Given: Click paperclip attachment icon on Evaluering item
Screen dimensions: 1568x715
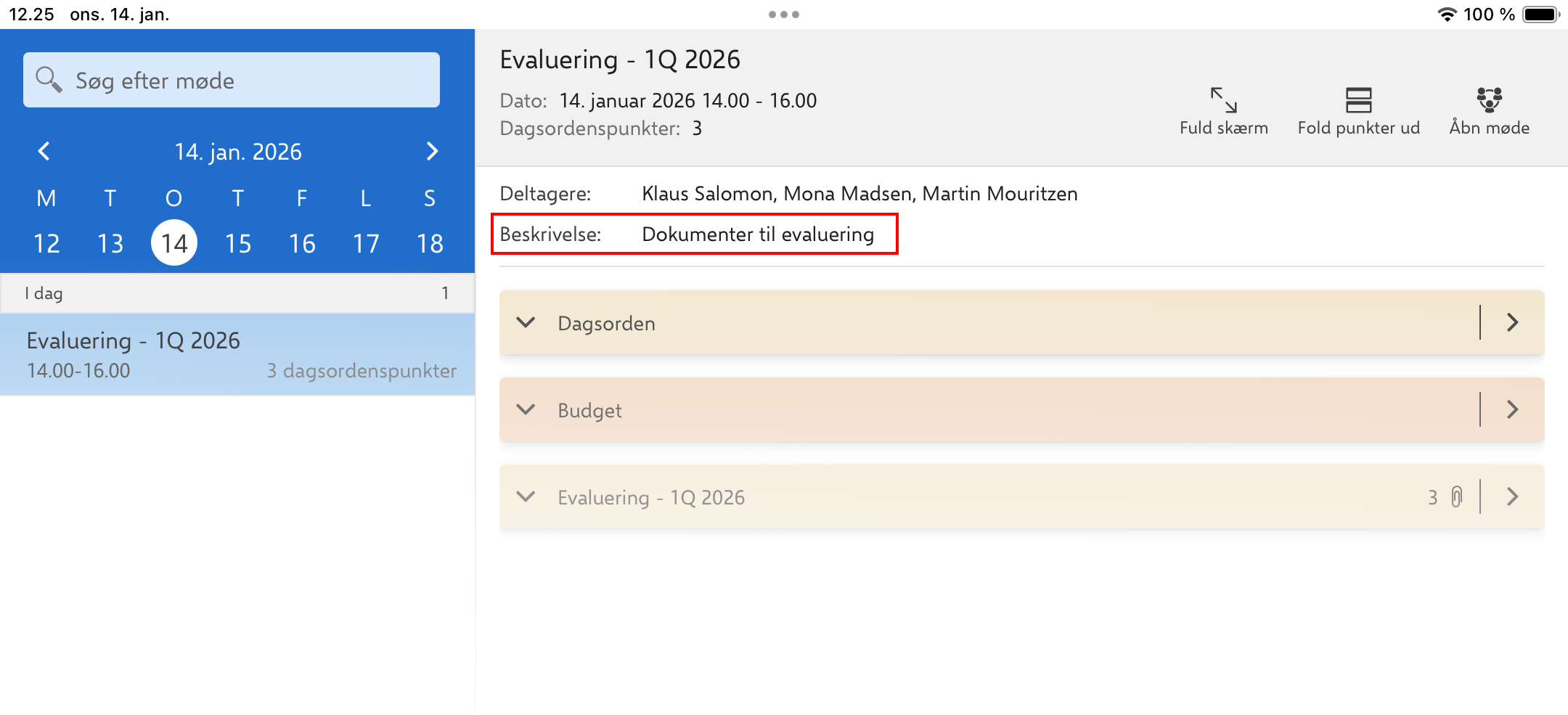Looking at the screenshot, I should tap(1456, 497).
